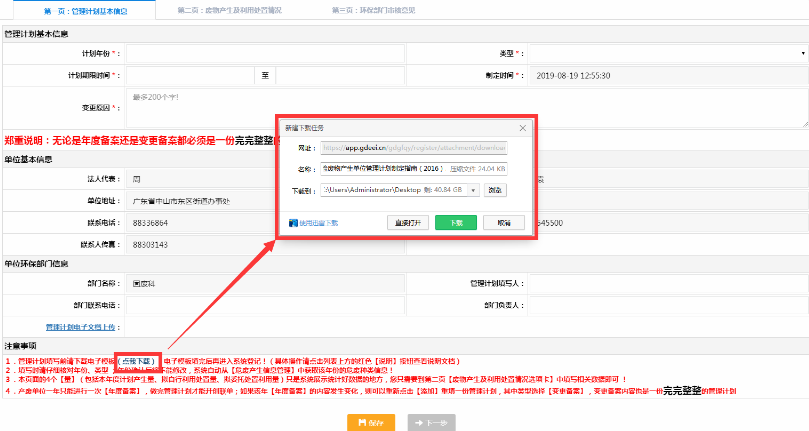The image size is (809, 431).
Task: Click the 名称 file name field
Action: point(414,168)
